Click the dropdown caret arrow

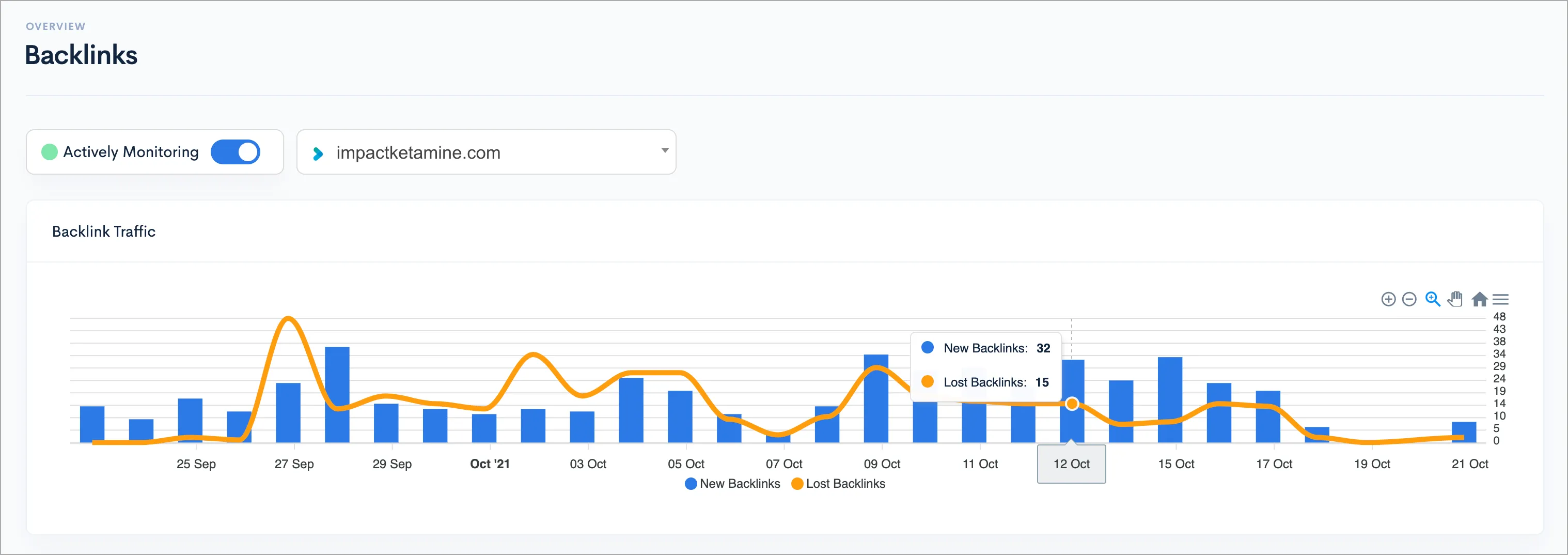[x=665, y=150]
